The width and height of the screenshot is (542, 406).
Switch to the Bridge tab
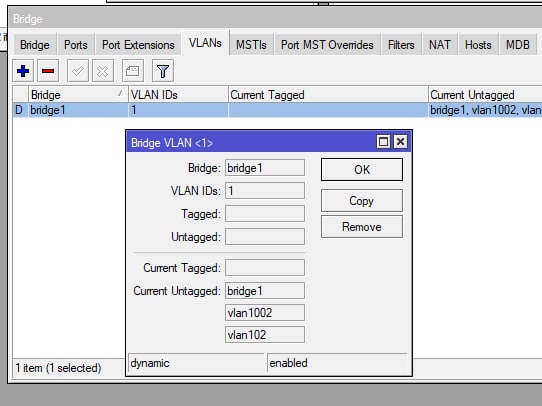click(35, 45)
